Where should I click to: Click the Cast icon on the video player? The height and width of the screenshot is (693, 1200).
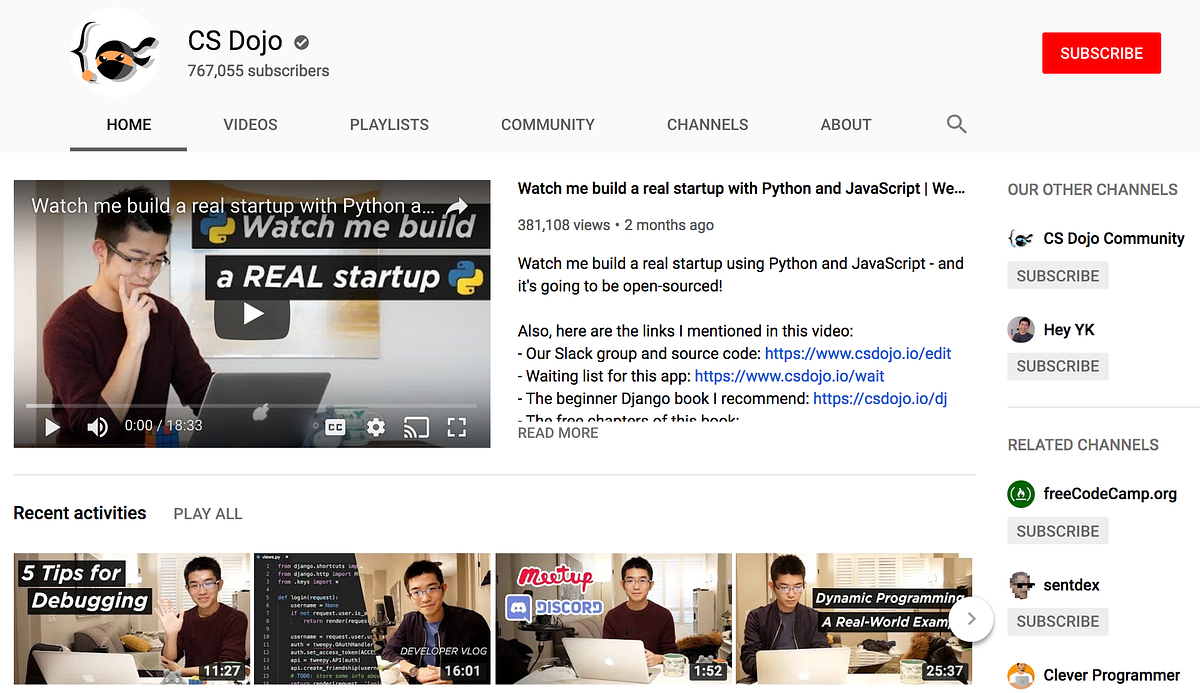coord(415,426)
